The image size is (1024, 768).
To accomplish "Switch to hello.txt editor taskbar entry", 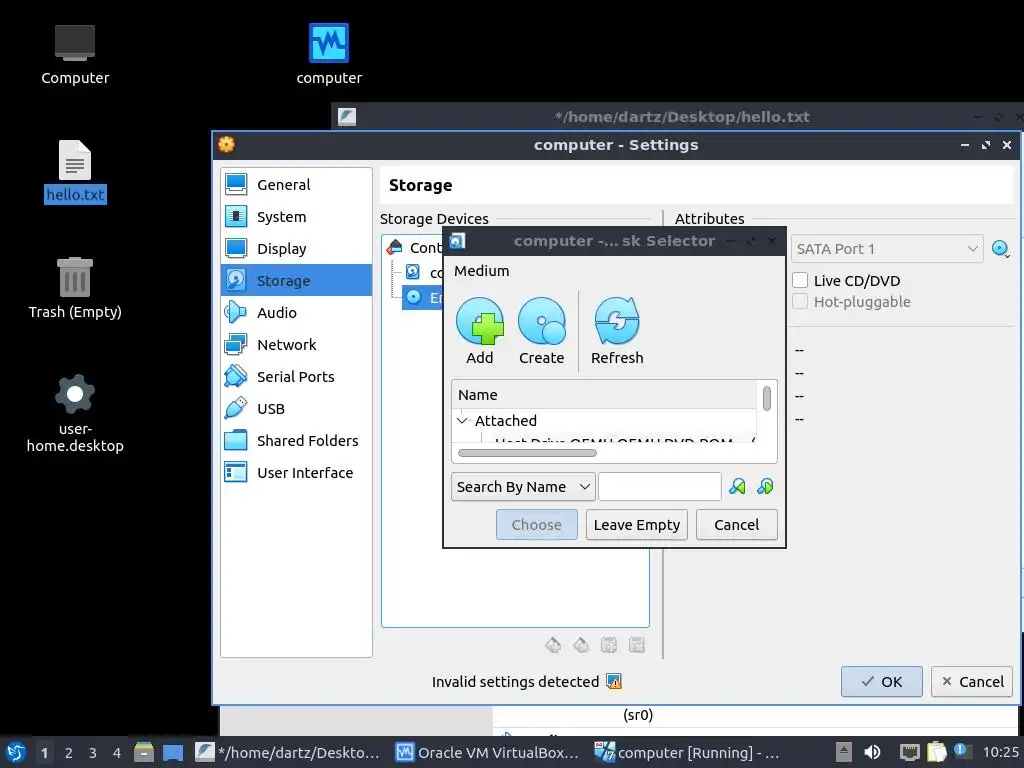I will 288,752.
